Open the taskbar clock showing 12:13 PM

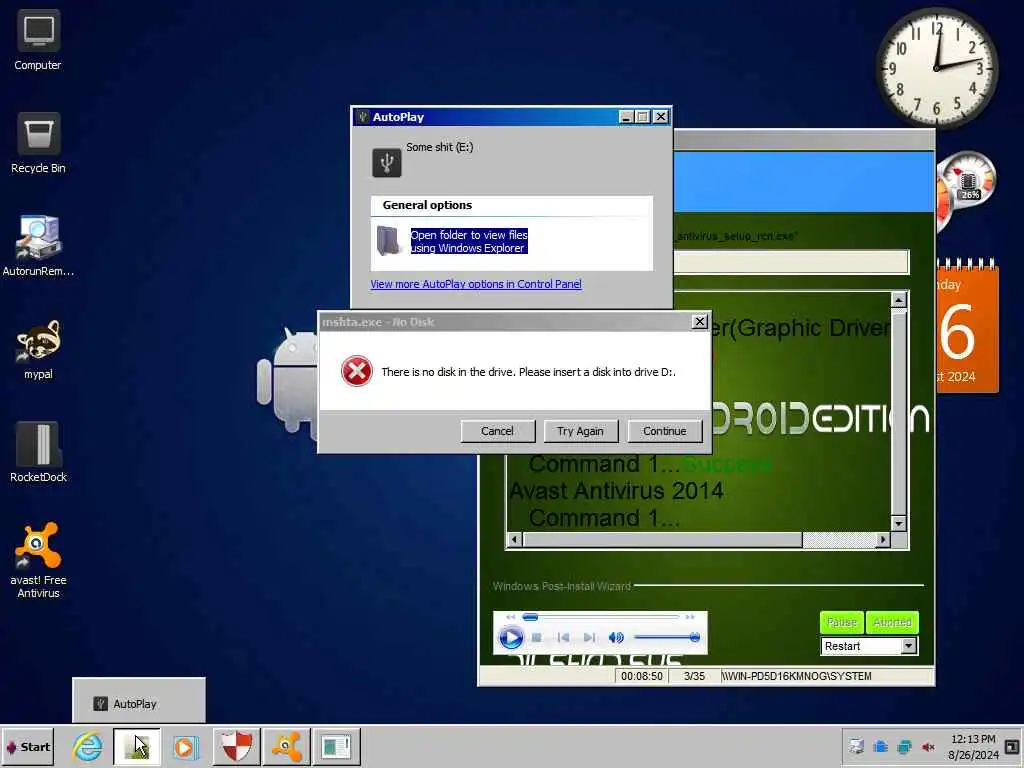(x=973, y=746)
